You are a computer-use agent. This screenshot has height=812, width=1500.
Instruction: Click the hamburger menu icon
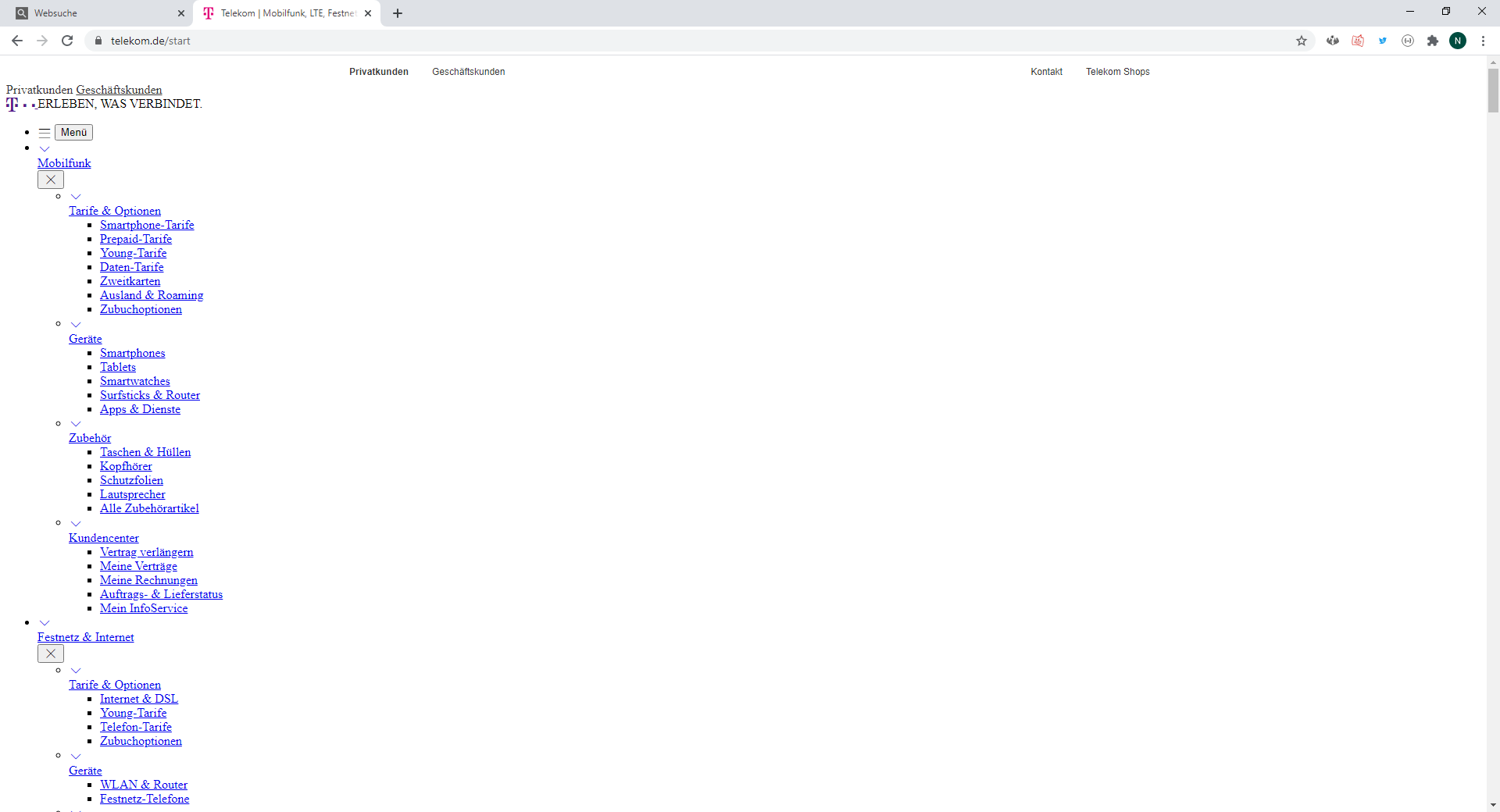click(x=45, y=133)
